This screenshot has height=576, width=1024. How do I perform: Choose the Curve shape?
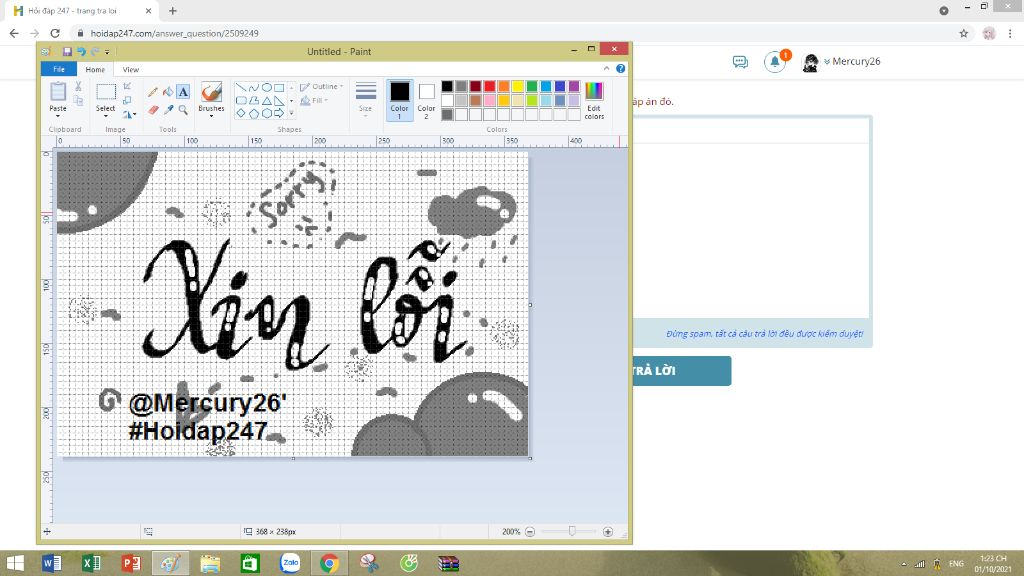click(253, 88)
